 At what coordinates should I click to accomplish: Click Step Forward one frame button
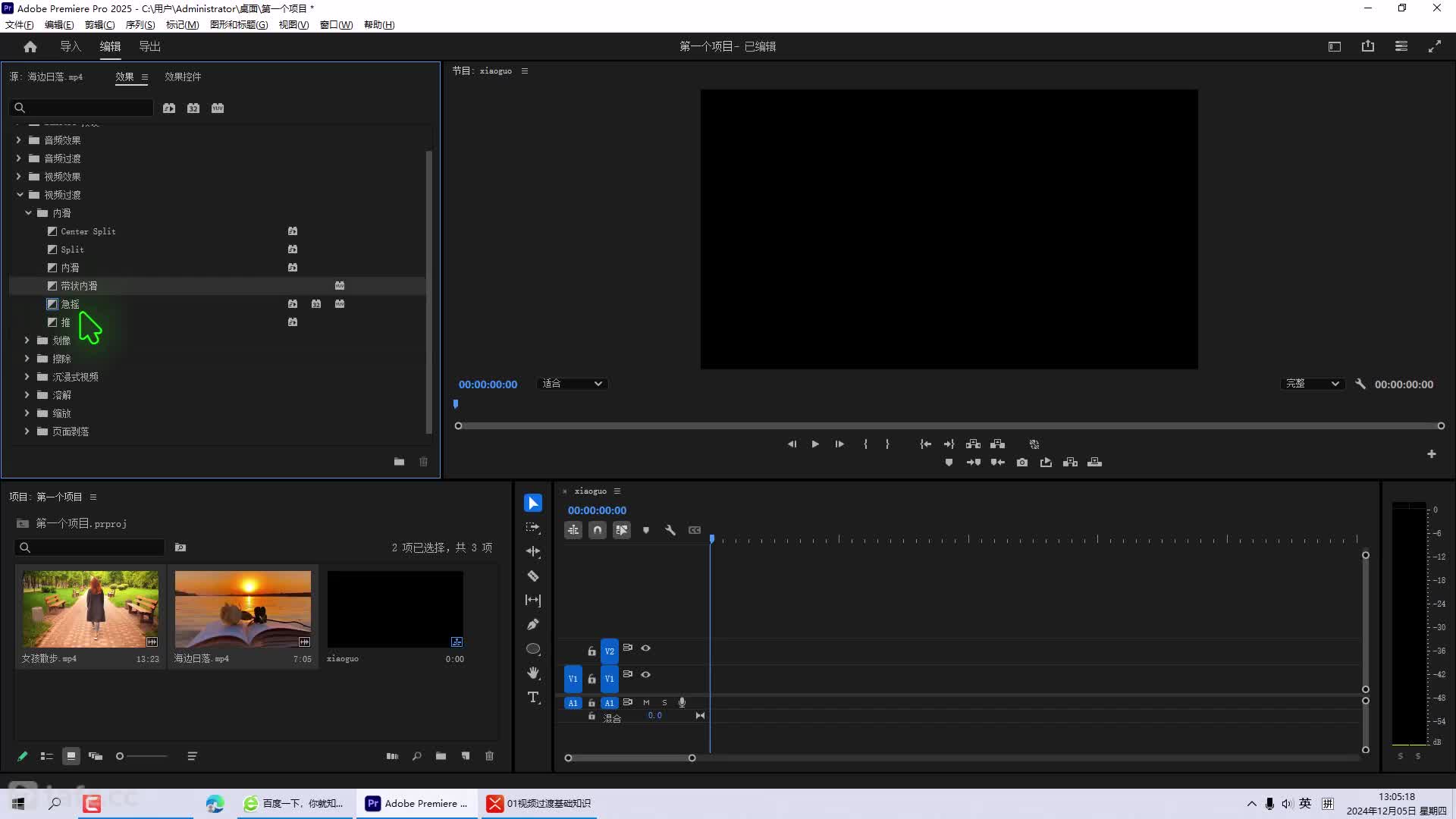[839, 444]
